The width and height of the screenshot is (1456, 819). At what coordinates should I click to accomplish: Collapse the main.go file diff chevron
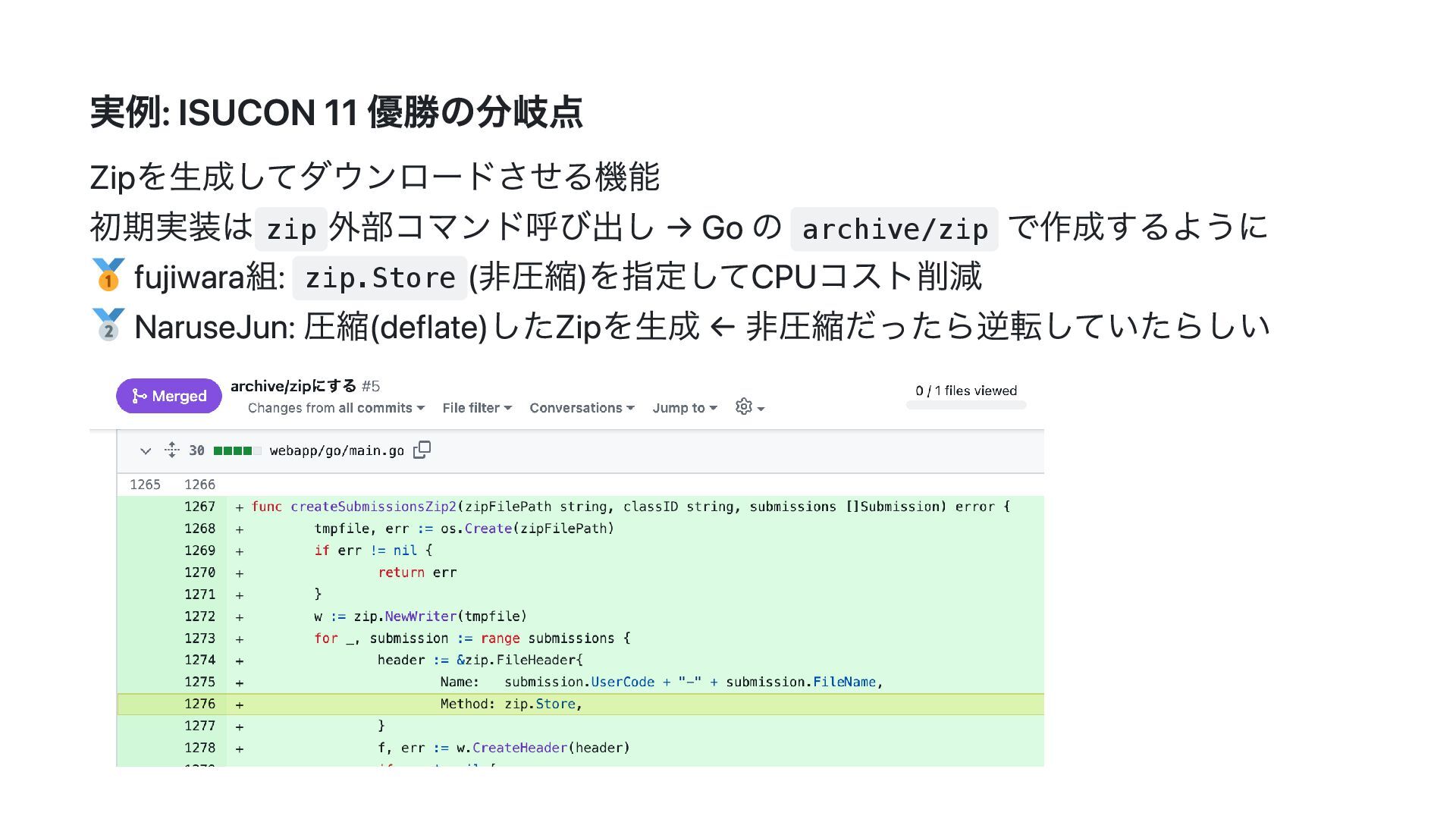[146, 451]
